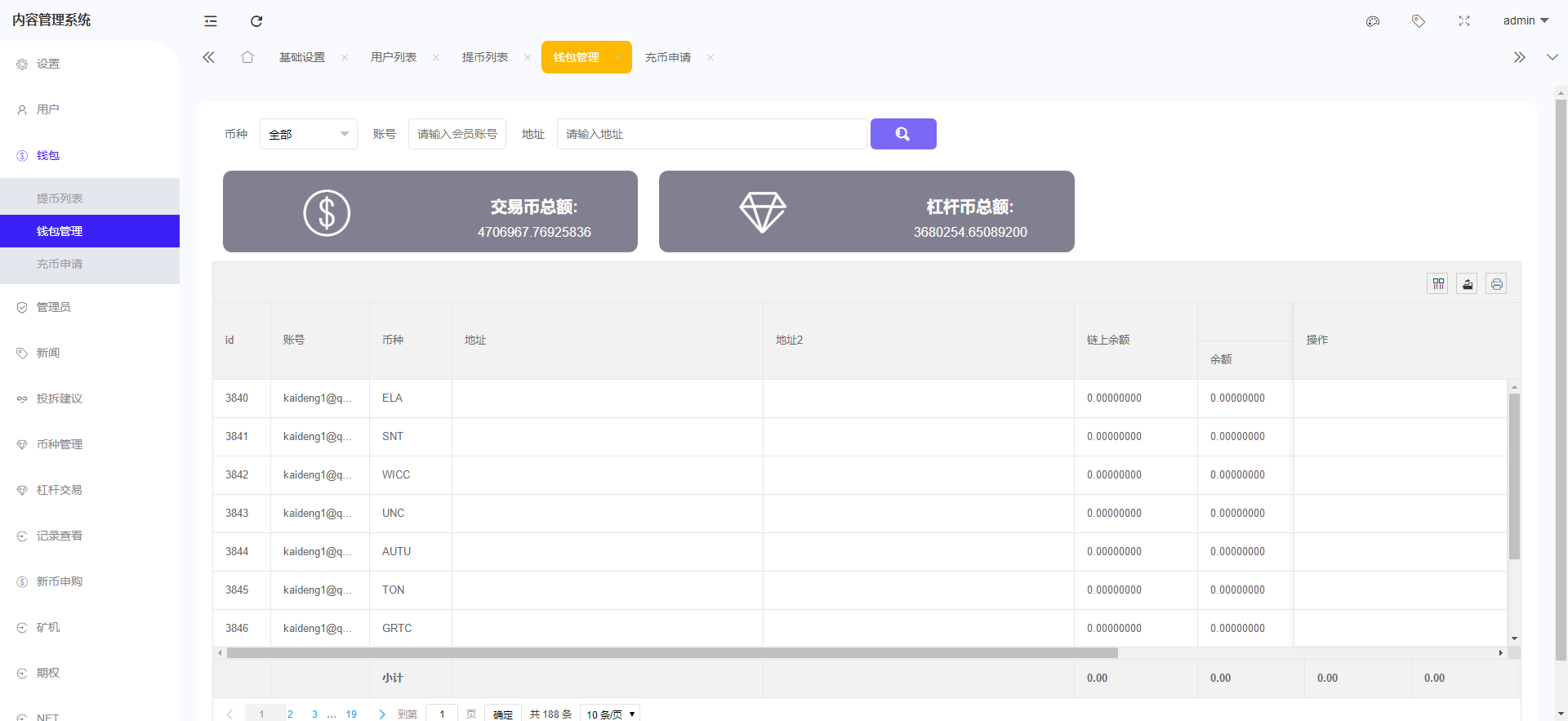Open the theme palette icon

(1373, 21)
